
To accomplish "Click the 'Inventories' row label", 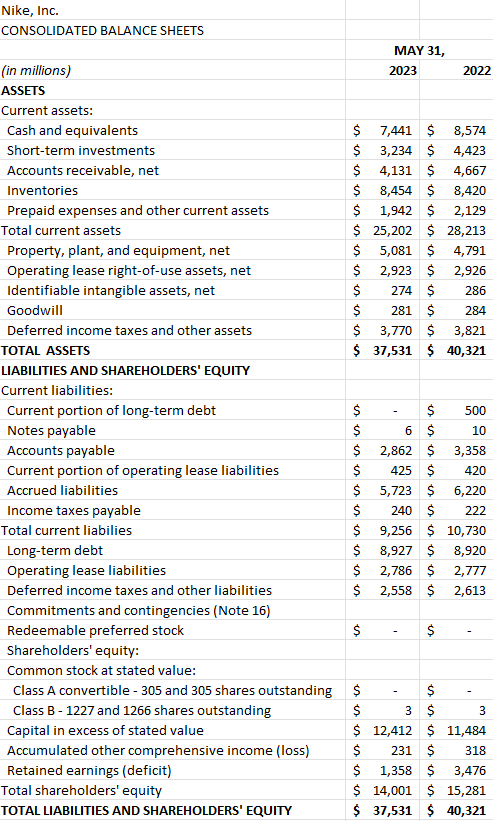I will (42, 191).
